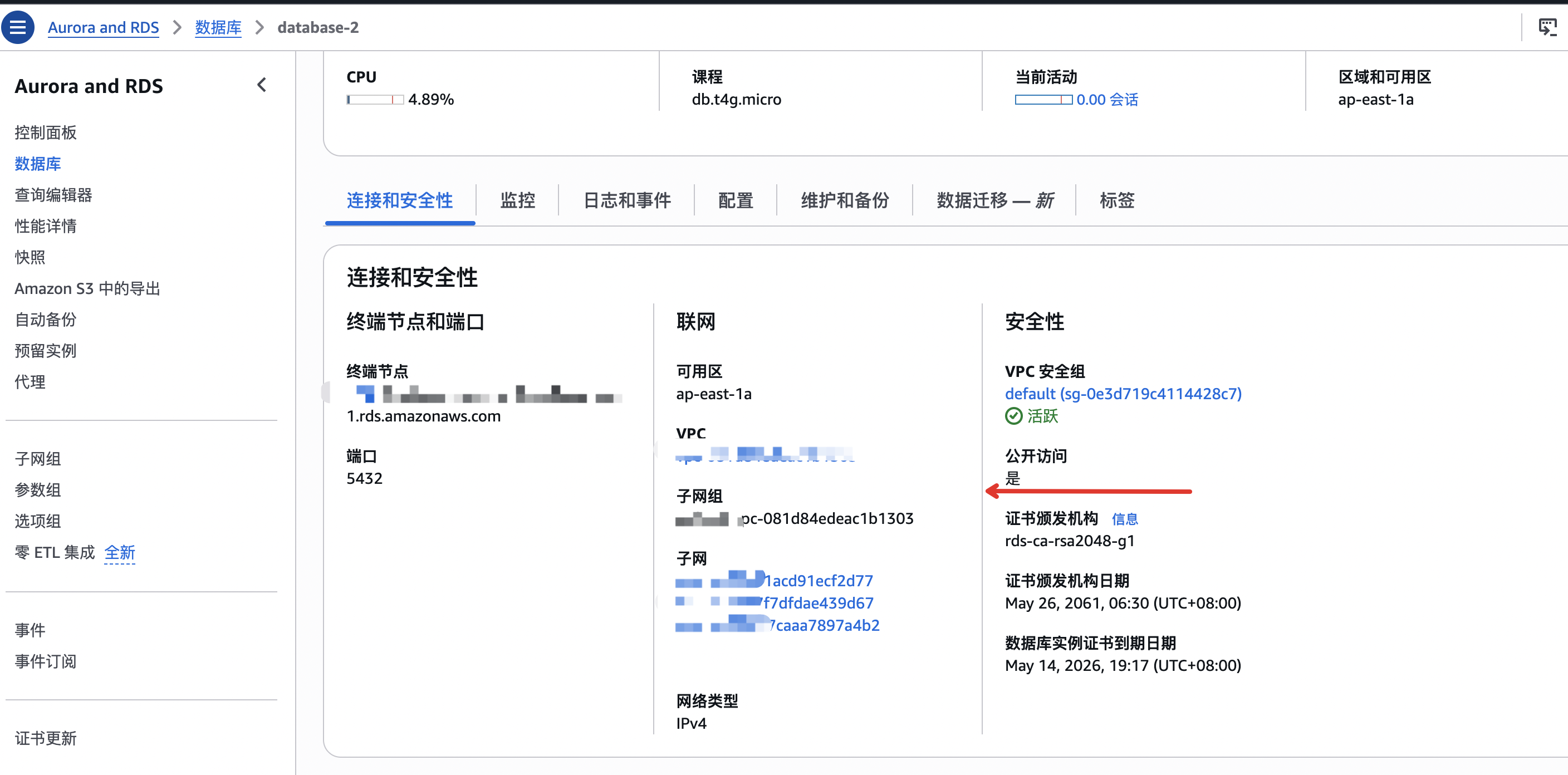The width and height of the screenshot is (1568, 775).
Task: Open Amazon S3 中的导出 page
Action: pyautogui.click(x=87, y=288)
